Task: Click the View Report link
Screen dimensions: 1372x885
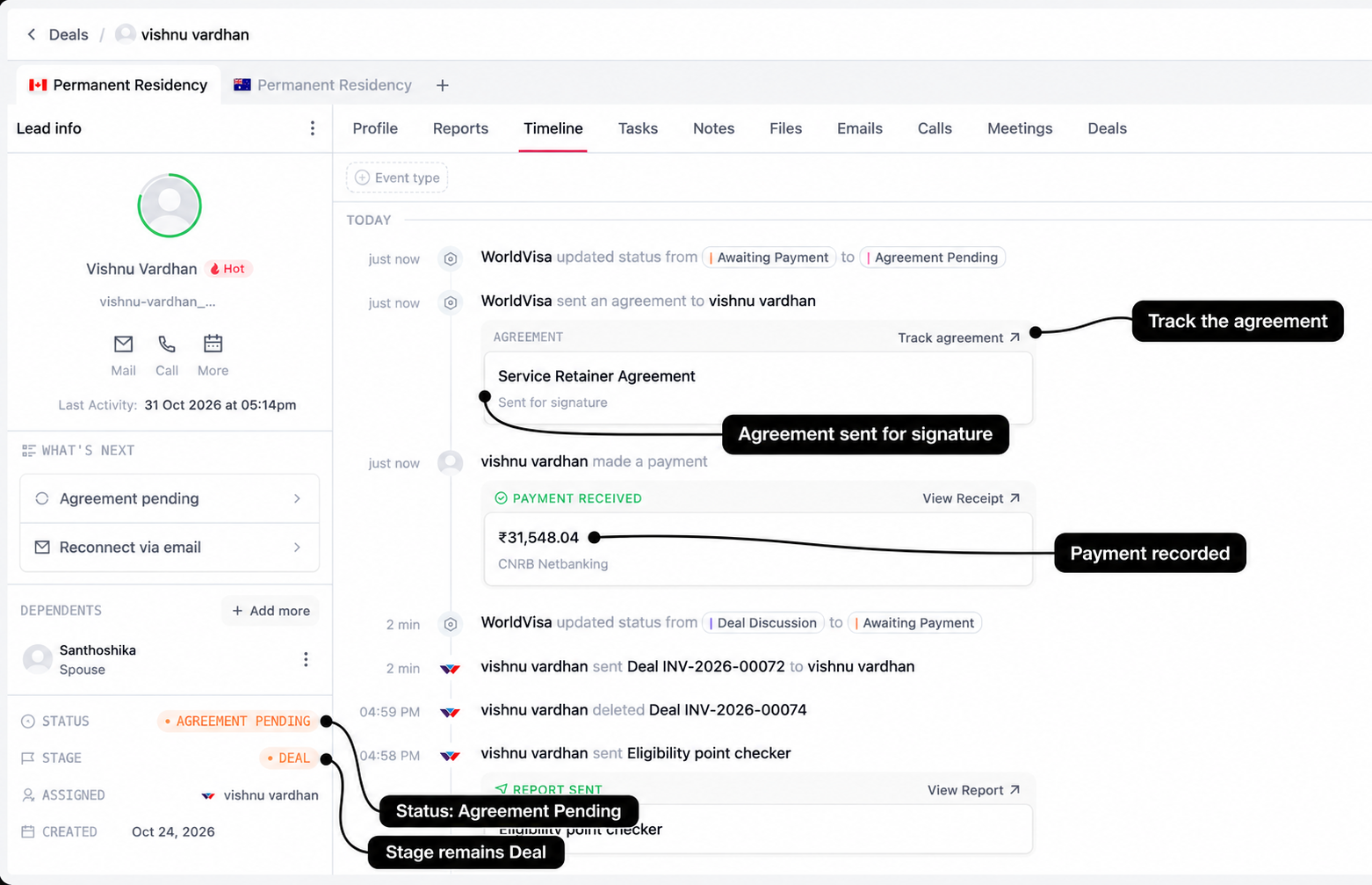Action: pos(973,790)
